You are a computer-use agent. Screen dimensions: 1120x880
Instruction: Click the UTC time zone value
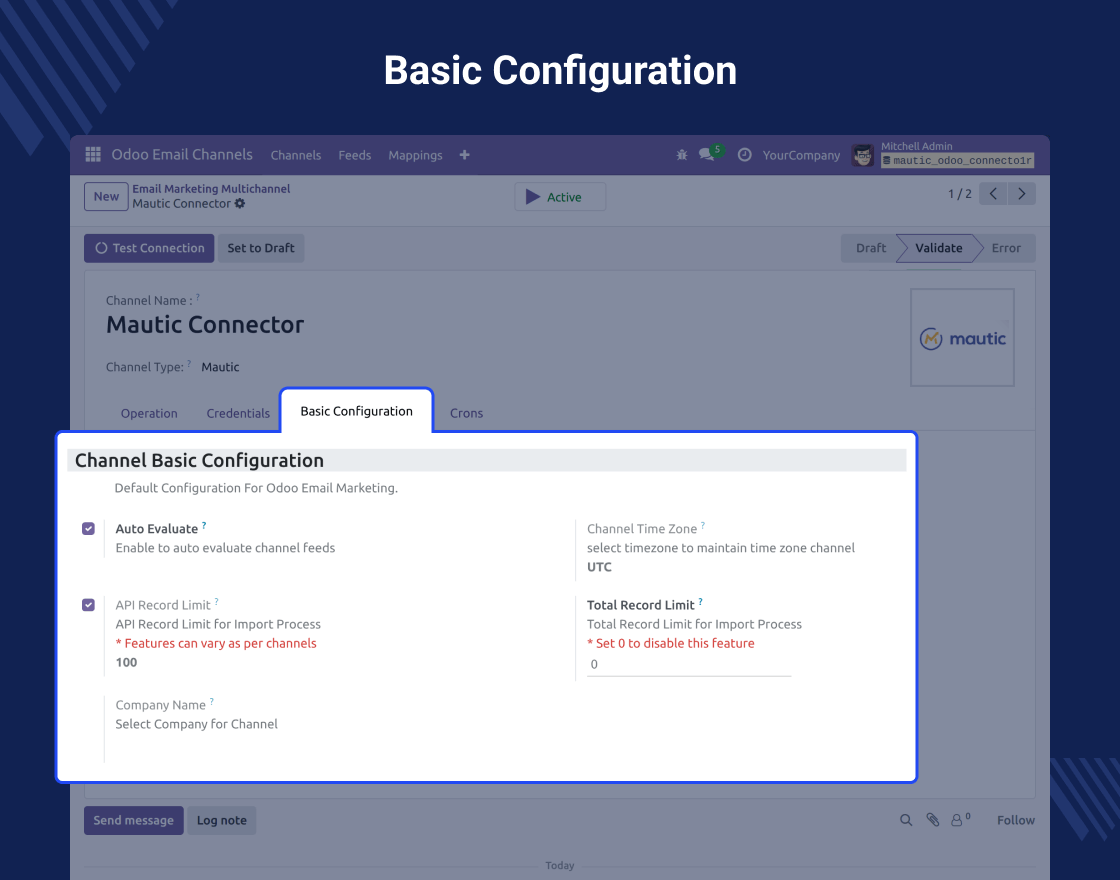(x=599, y=567)
